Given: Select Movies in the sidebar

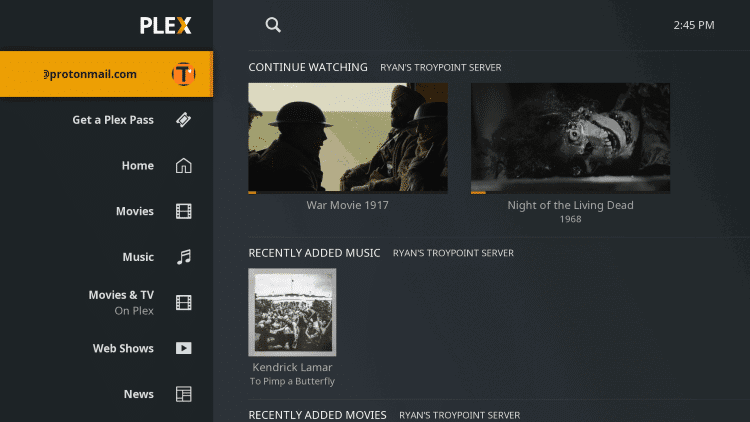Looking at the screenshot, I should tap(134, 211).
